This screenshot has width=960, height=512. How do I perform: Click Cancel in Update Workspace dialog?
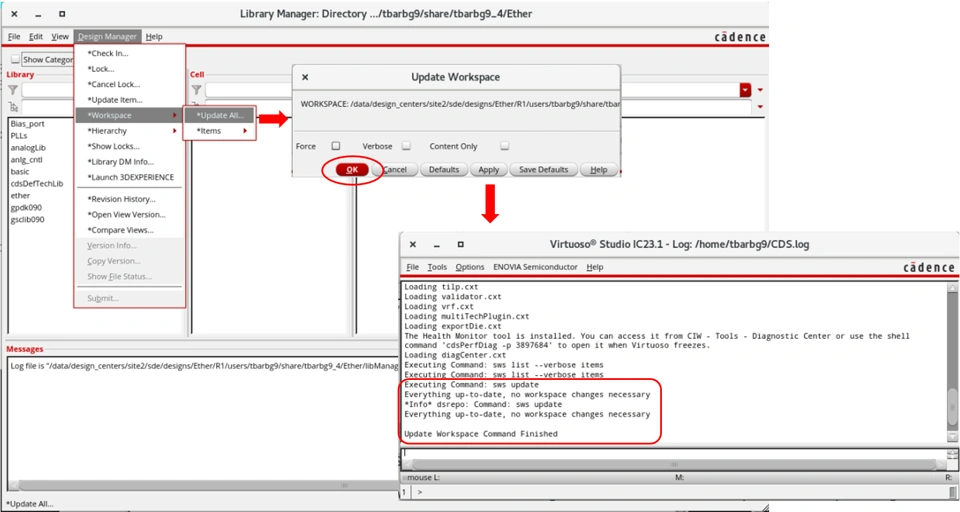tap(395, 170)
